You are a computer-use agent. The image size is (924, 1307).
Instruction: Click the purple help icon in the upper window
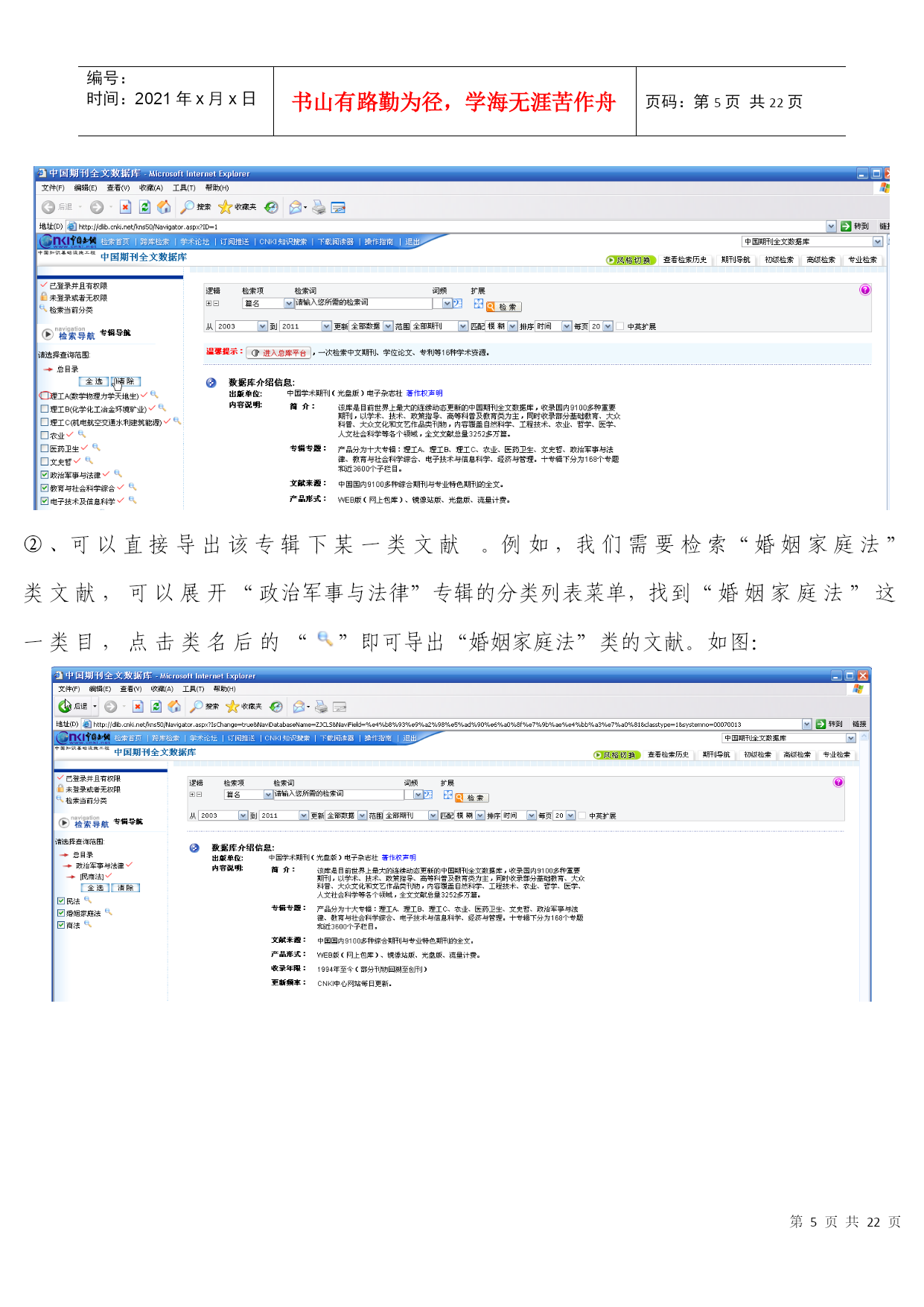pos(865,290)
